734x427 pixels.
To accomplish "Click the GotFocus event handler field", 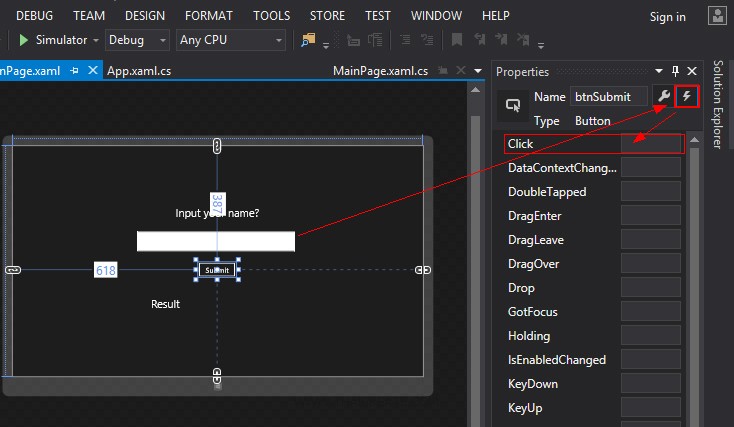I will click(651, 311).
